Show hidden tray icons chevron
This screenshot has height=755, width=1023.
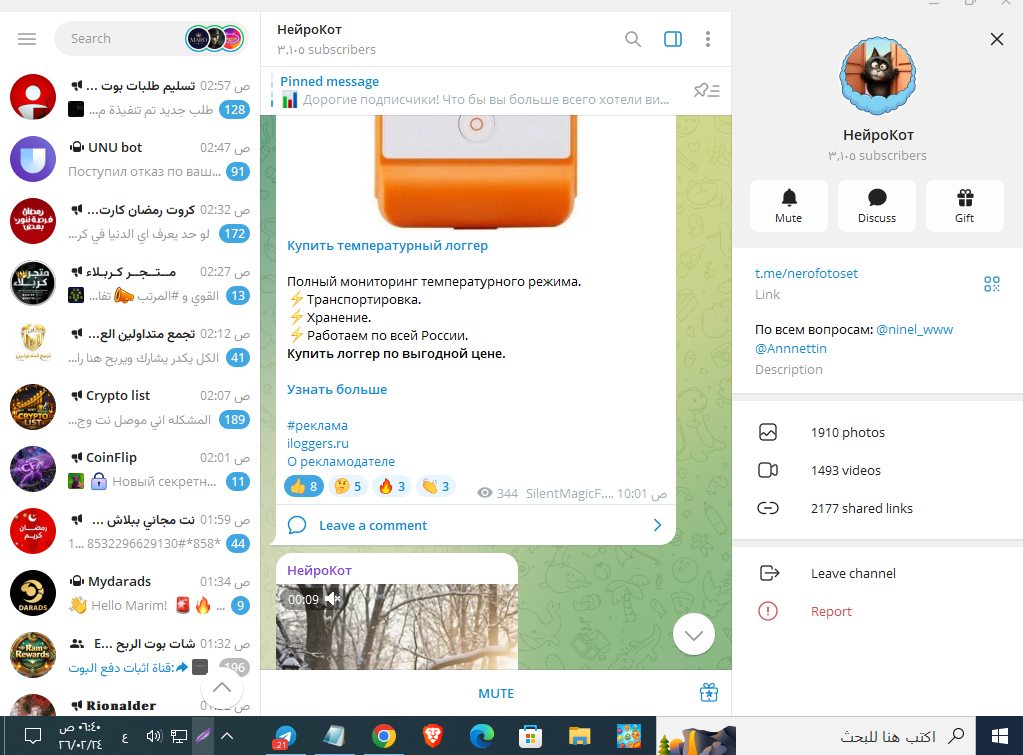(227, 736)
